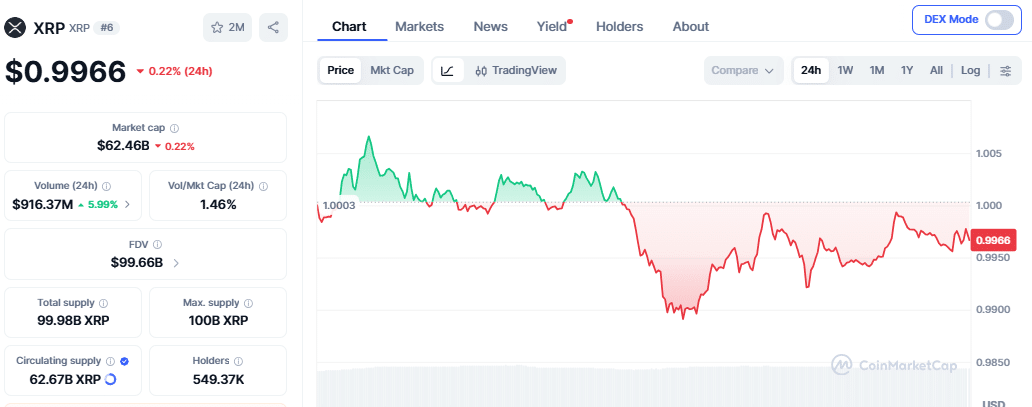
Task: Click the #6 rank badge
Action: tap(107, 28)
